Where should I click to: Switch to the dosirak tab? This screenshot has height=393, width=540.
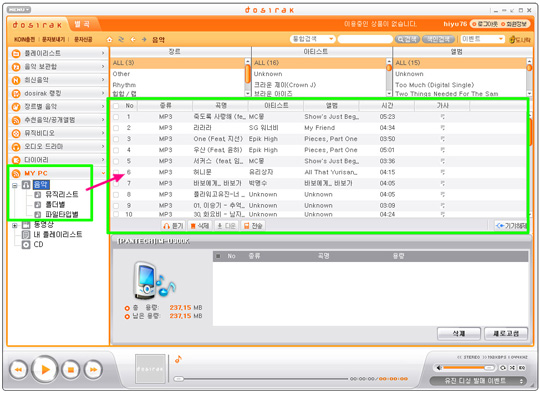(37, 25)
